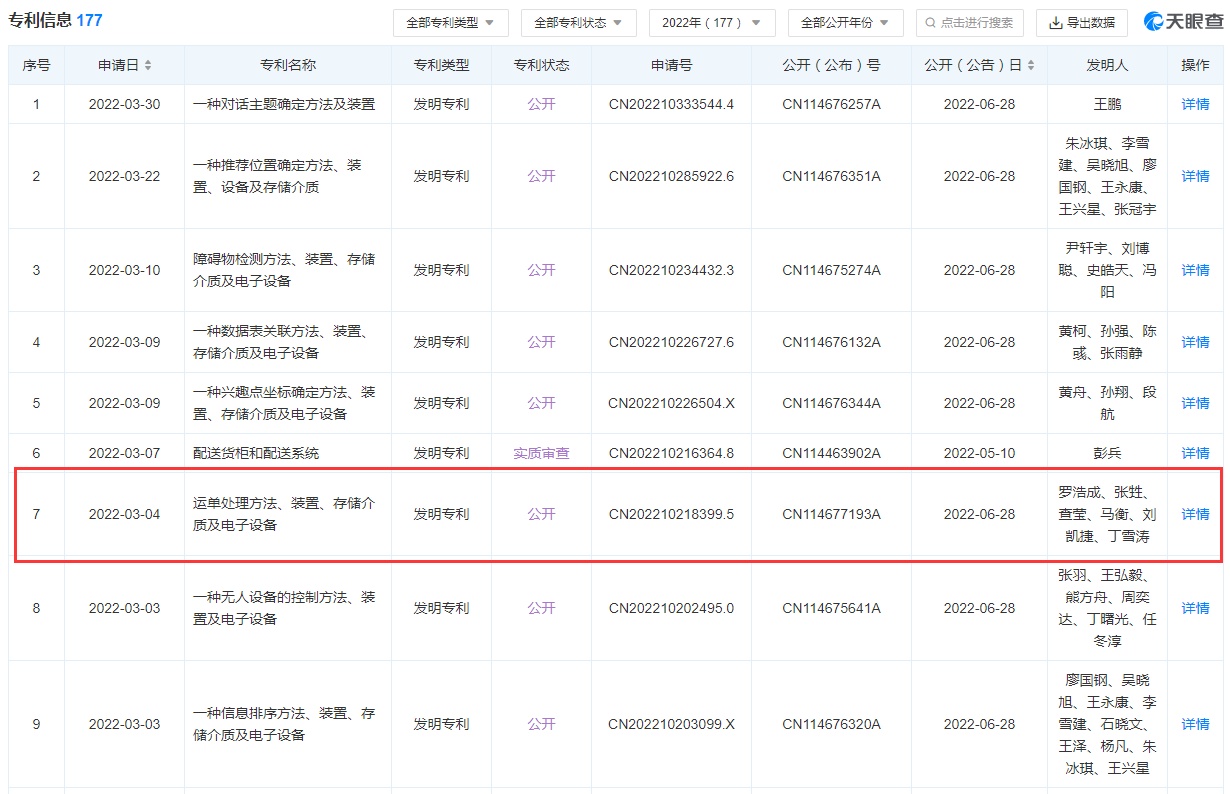Click the 实质审查 status in row 6
1230x794 pixels.
point(541,453)
